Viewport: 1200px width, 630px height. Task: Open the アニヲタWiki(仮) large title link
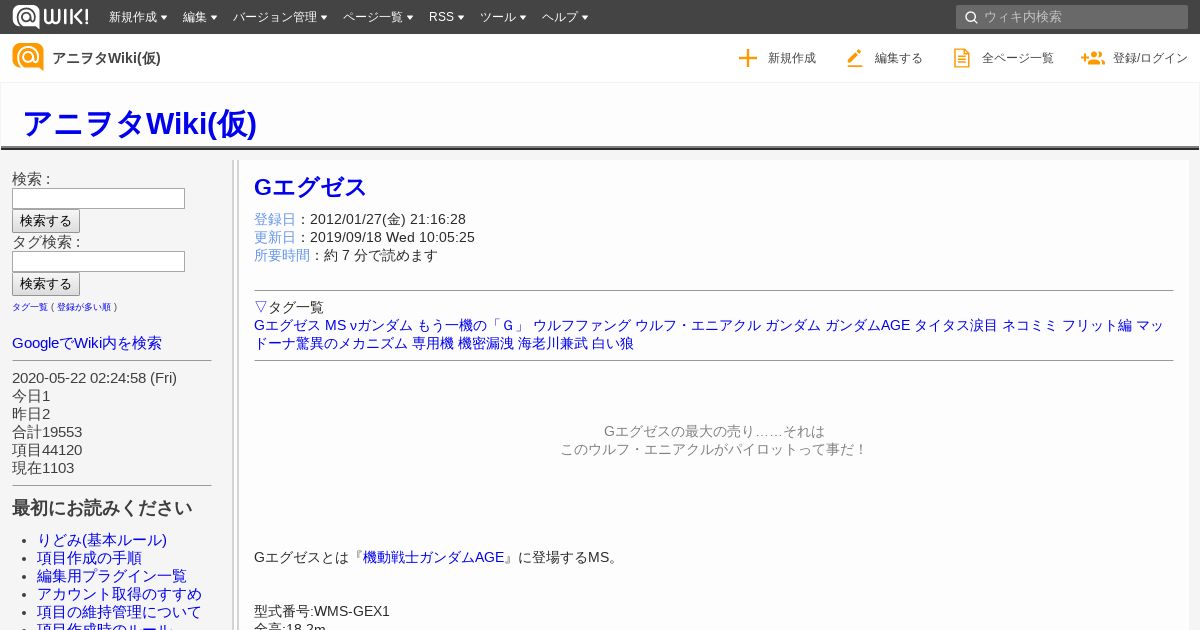(x=139, y=124)
